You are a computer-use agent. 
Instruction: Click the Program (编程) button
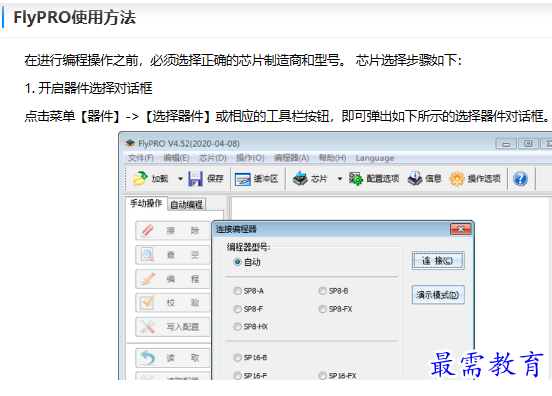point(172,279)
